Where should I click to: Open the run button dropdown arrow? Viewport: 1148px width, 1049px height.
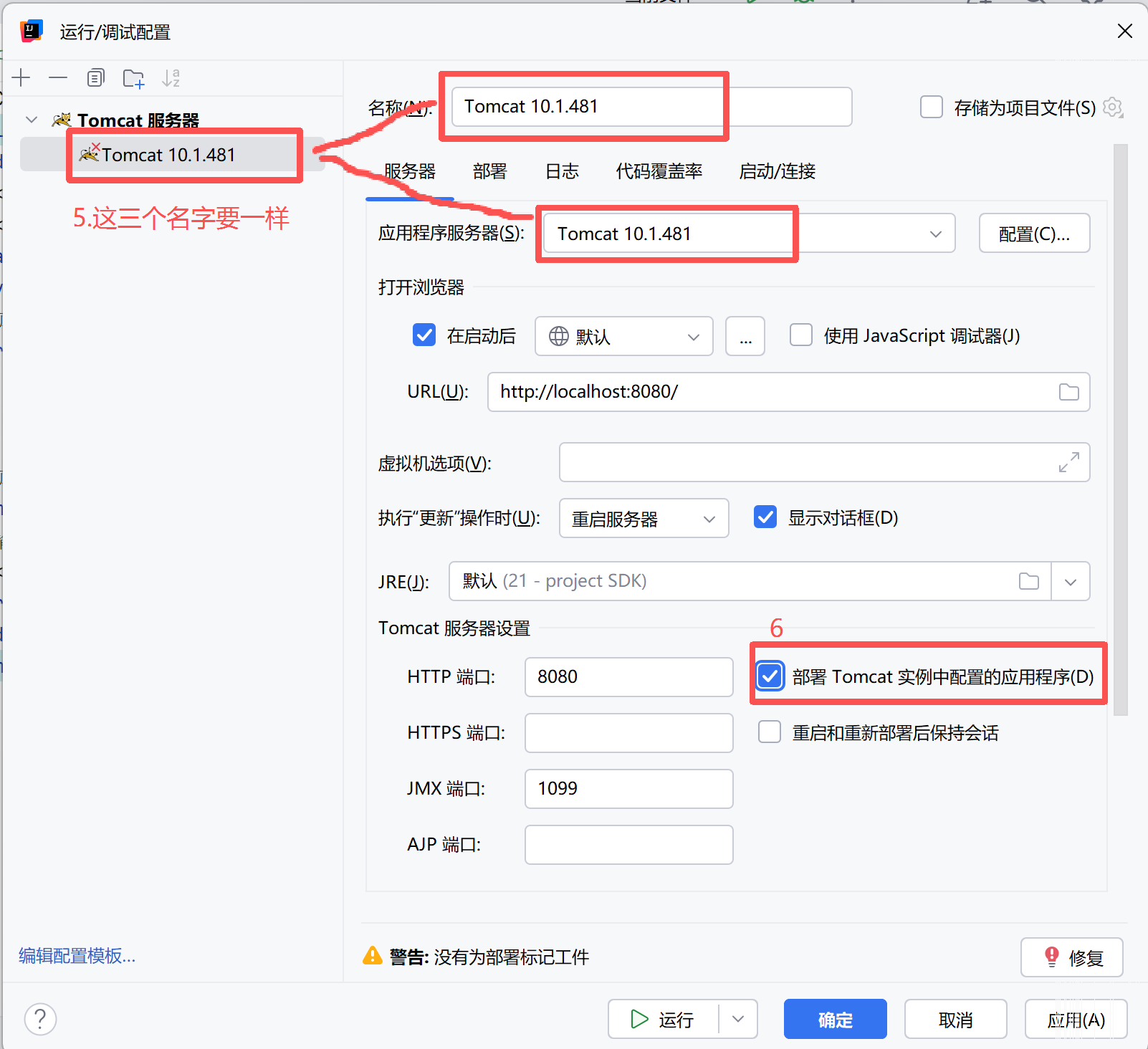(x=738, y=1019)
